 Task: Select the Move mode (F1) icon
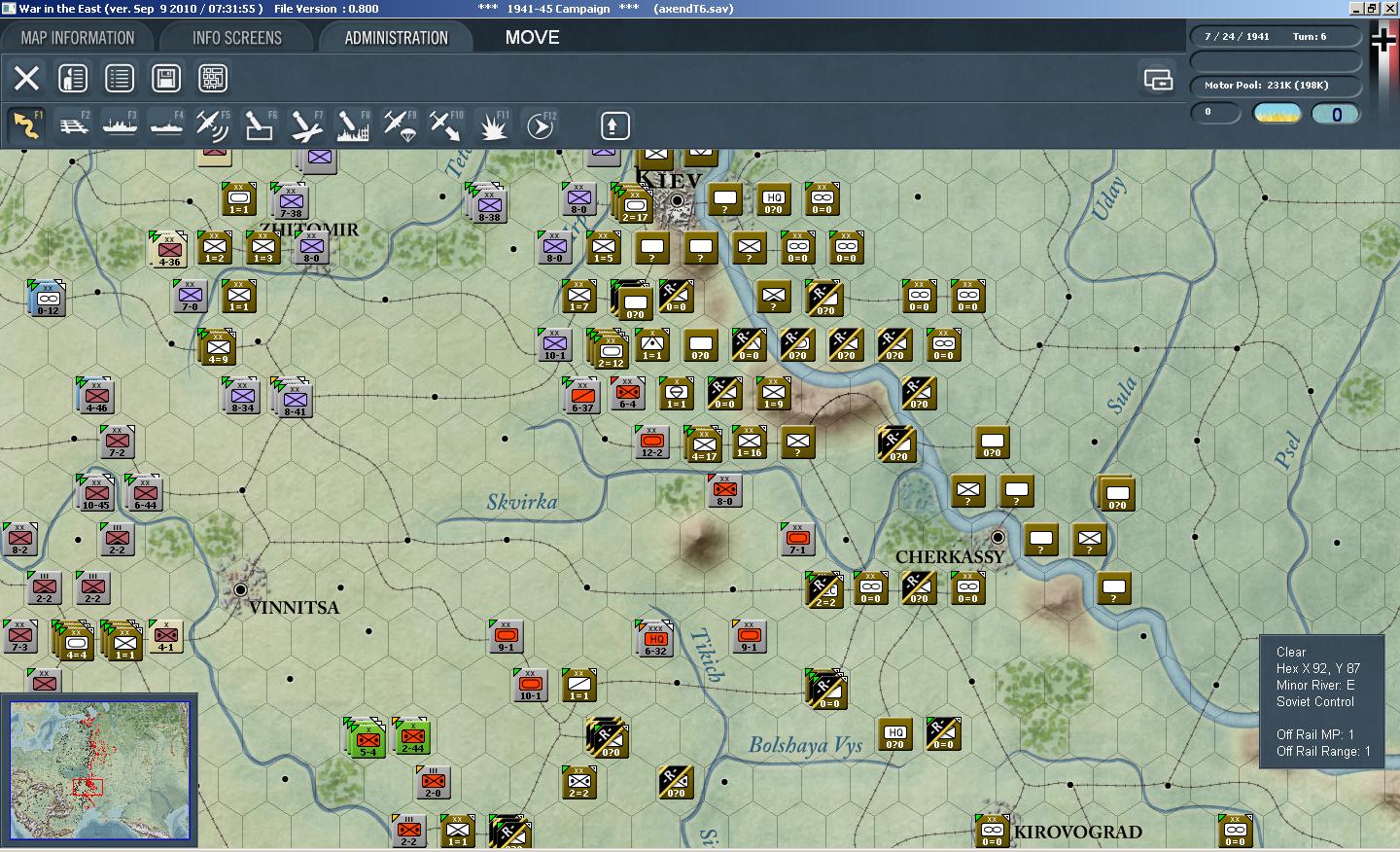26,125
